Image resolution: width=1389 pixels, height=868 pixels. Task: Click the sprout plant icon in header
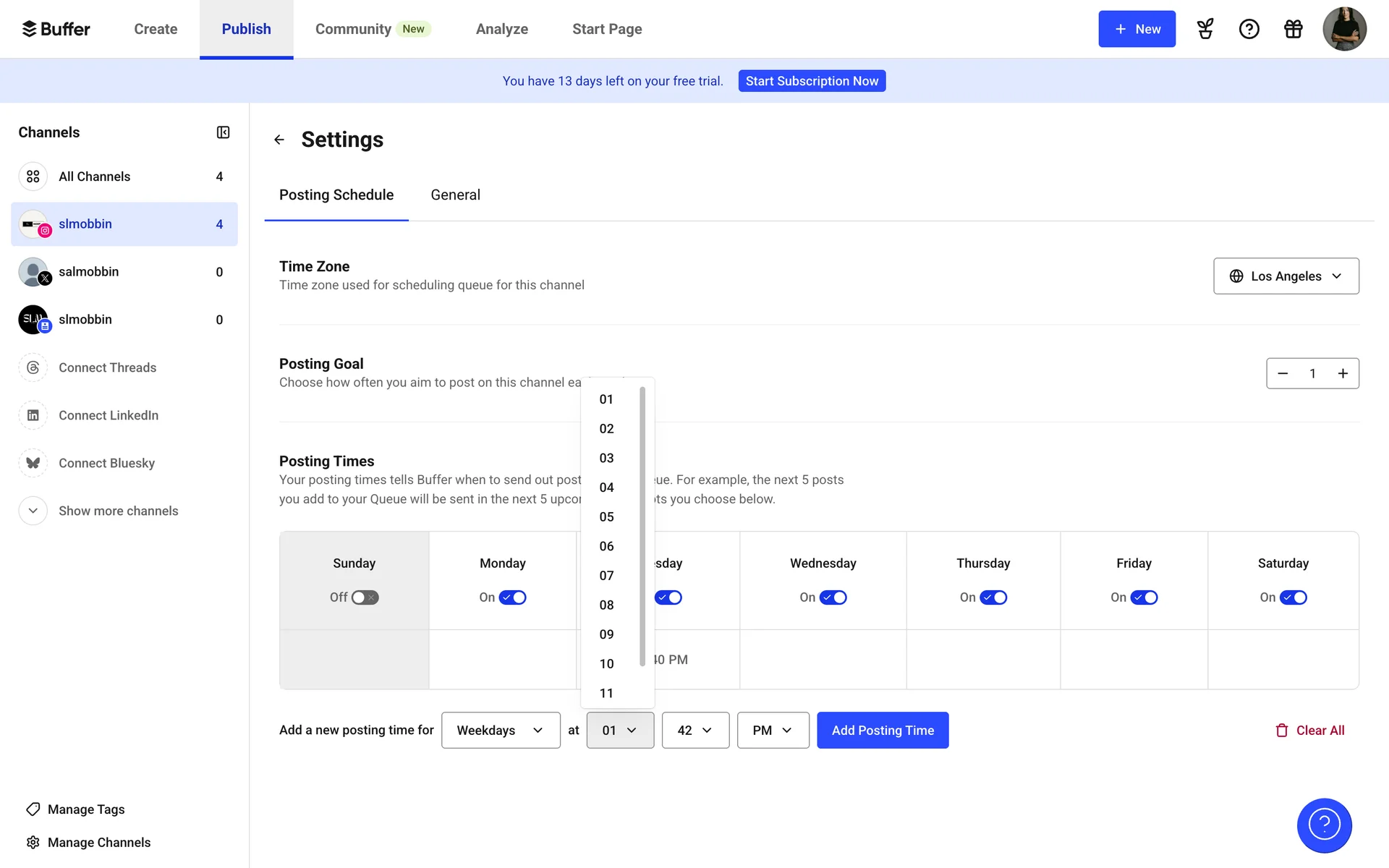coord(1205,29)
